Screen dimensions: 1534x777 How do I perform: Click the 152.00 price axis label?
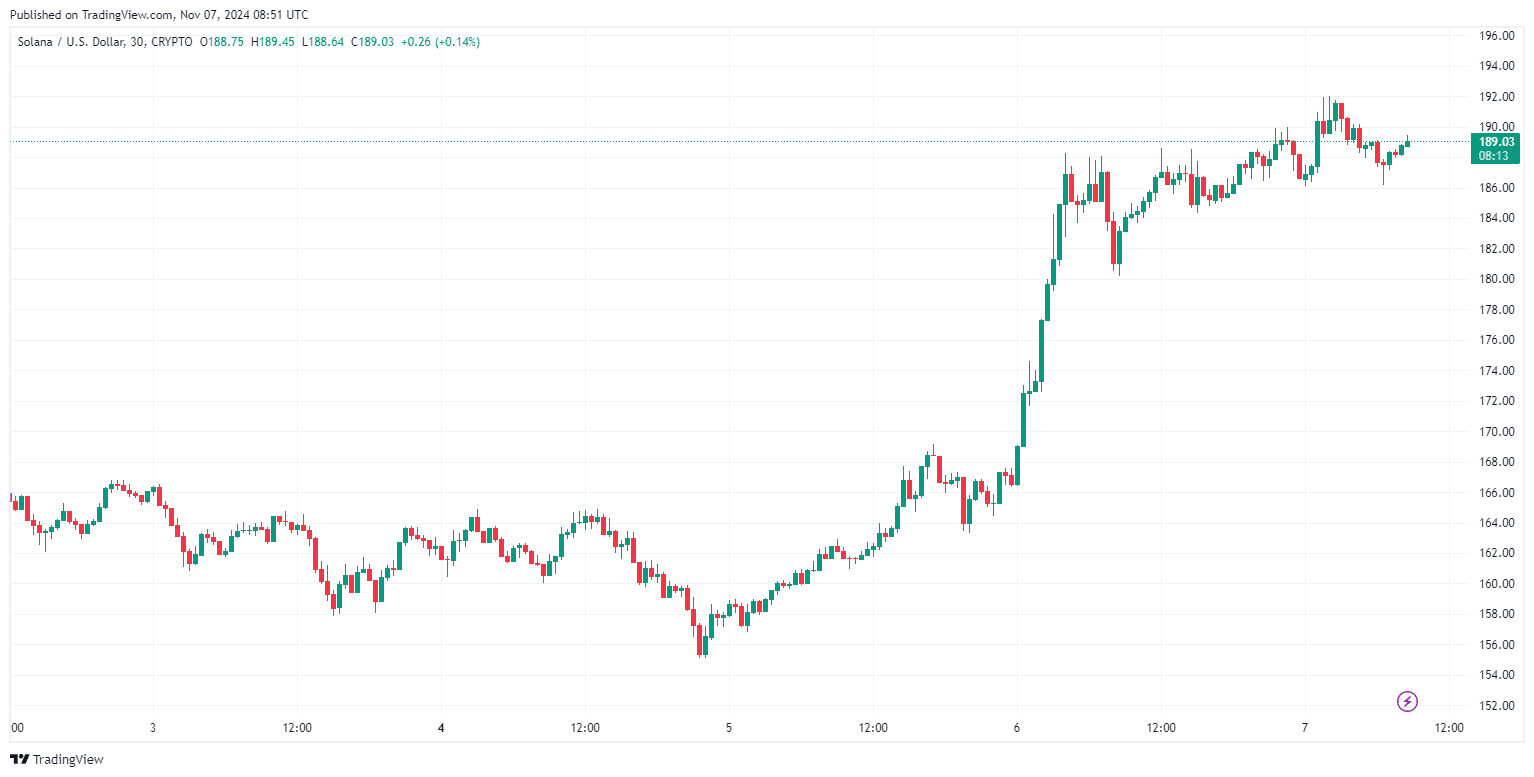pyautogui.click(x=1495, y=706)
